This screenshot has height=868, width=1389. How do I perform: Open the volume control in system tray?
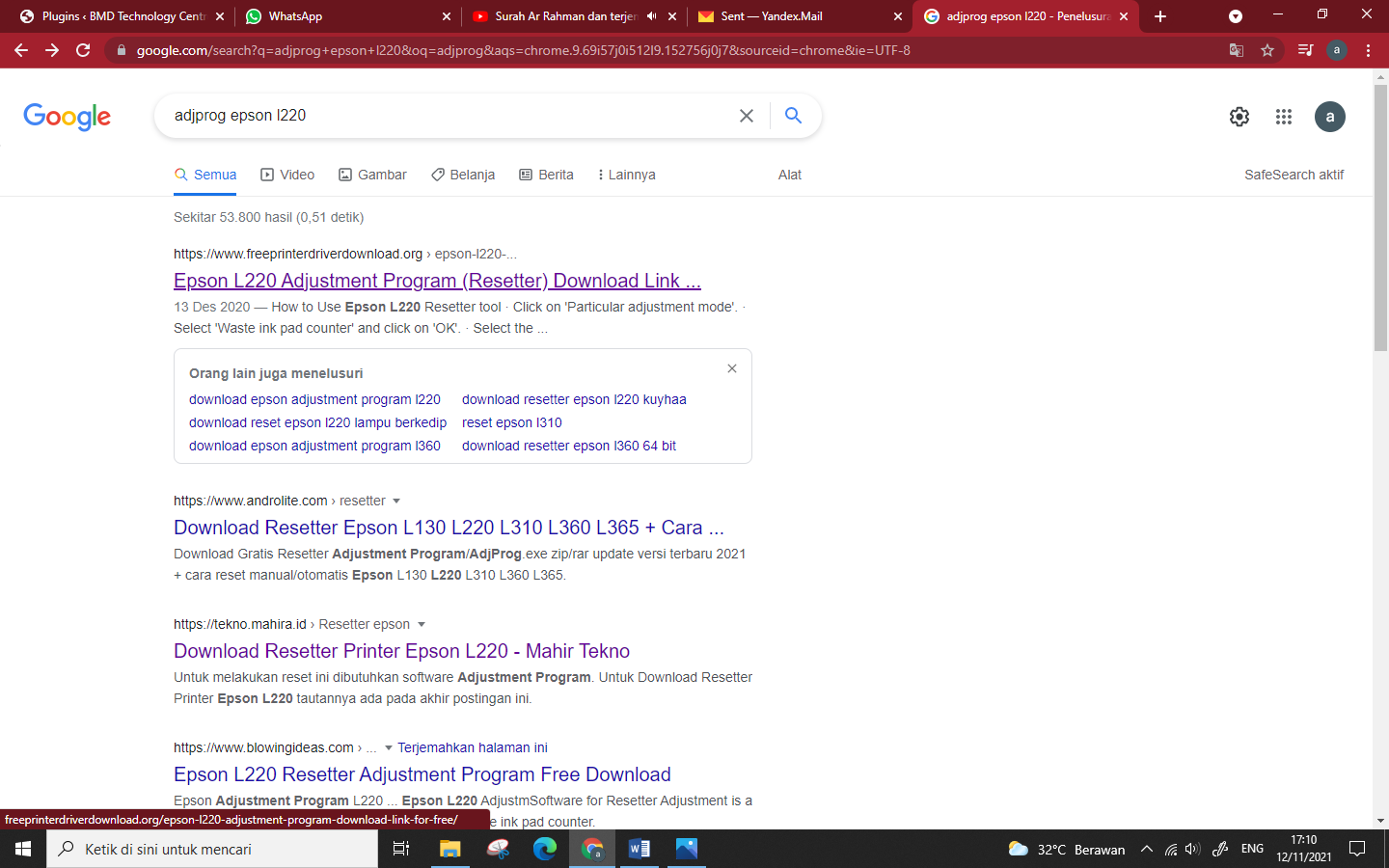(x=1192, y=849)
